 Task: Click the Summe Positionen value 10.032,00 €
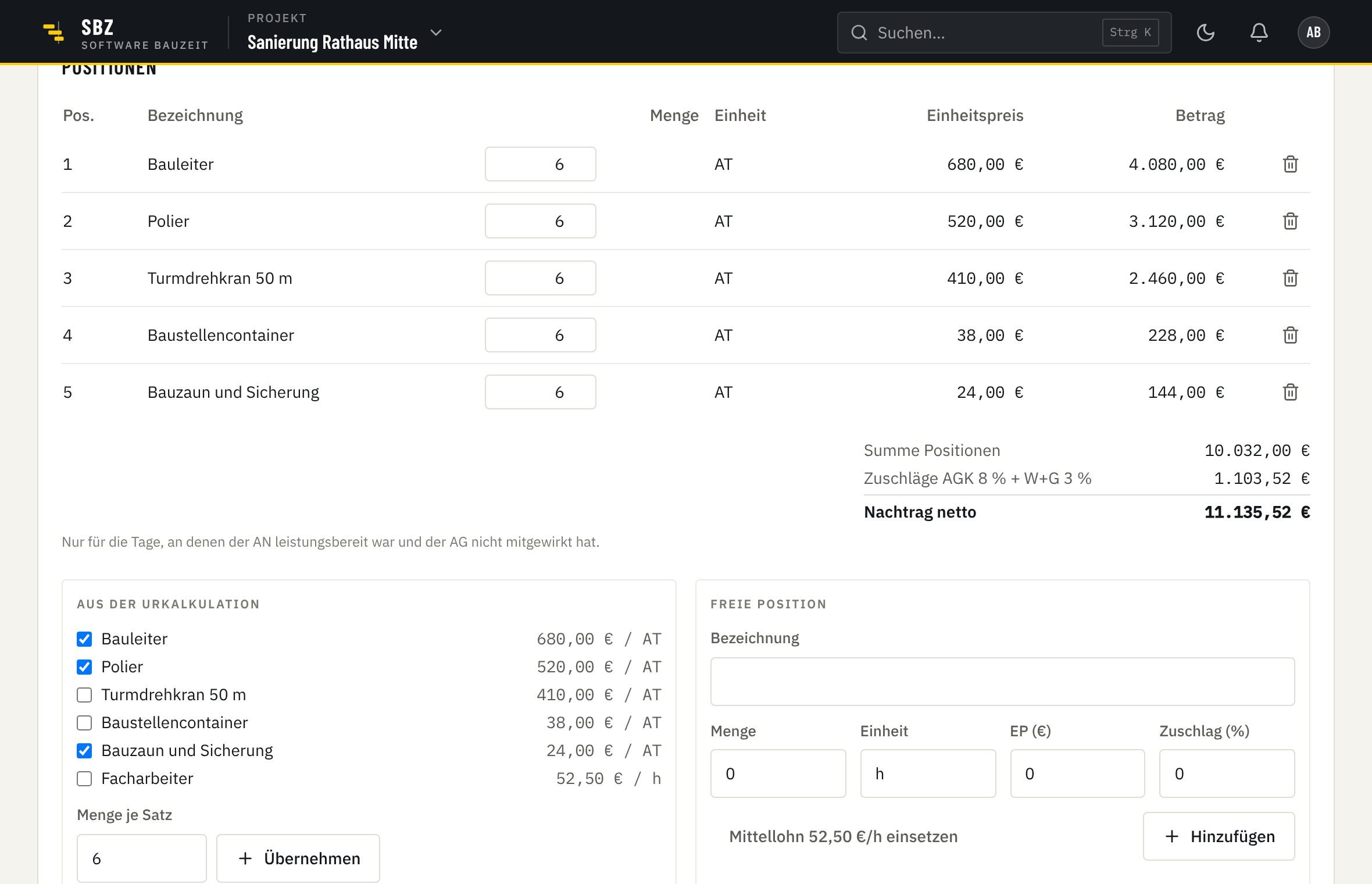[1257, 451]
